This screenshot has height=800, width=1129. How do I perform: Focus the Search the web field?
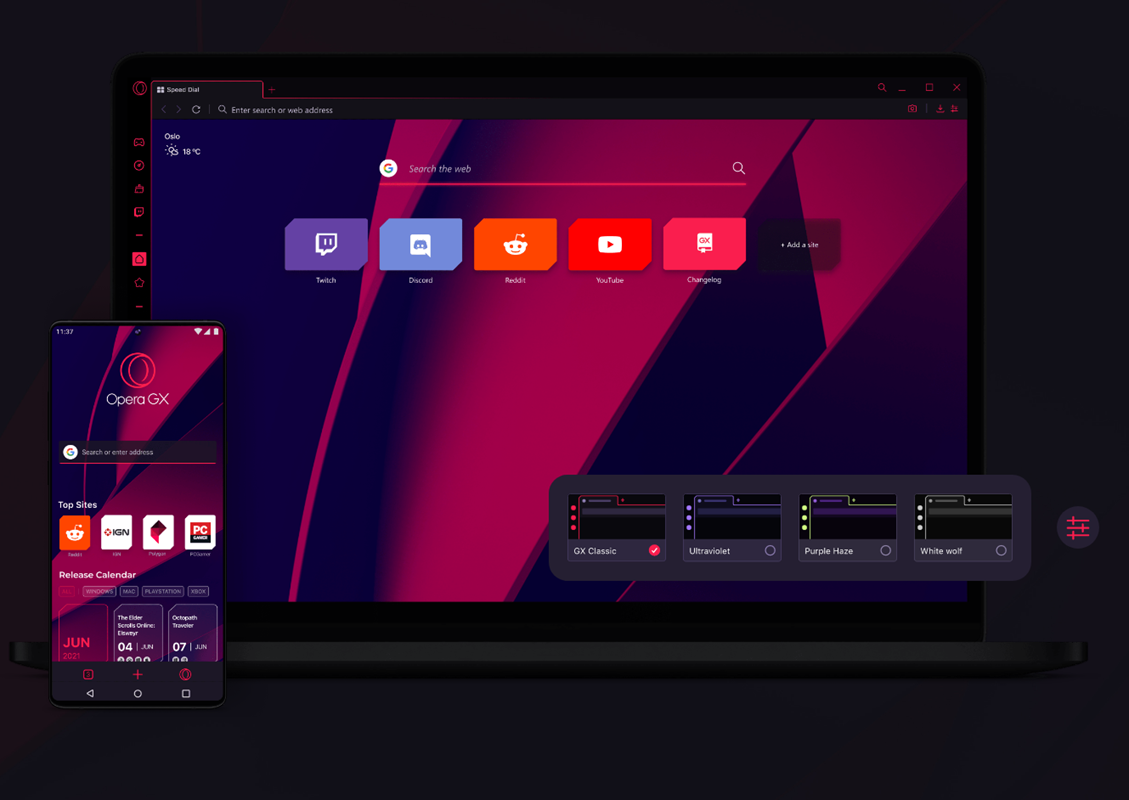[563, 168]
